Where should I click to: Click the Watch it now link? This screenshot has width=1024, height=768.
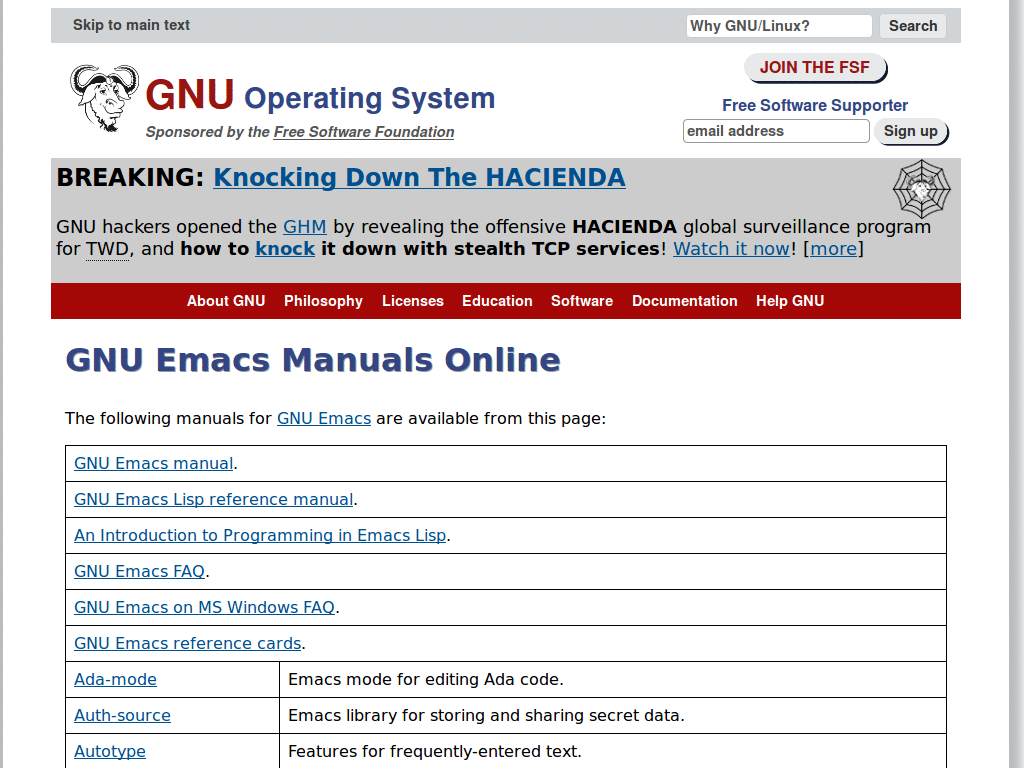(x=731, y=248)
